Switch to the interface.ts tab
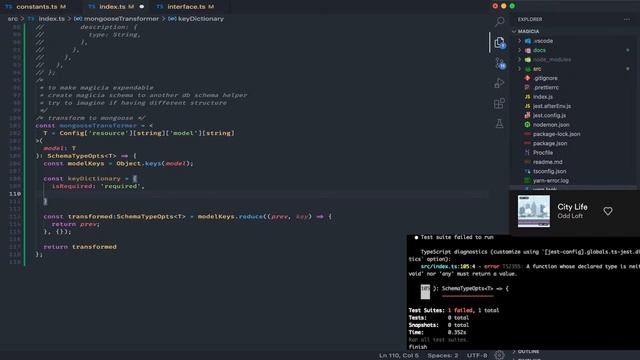The width and height of the screenshot is (640, 360). [x=186, y=7]
